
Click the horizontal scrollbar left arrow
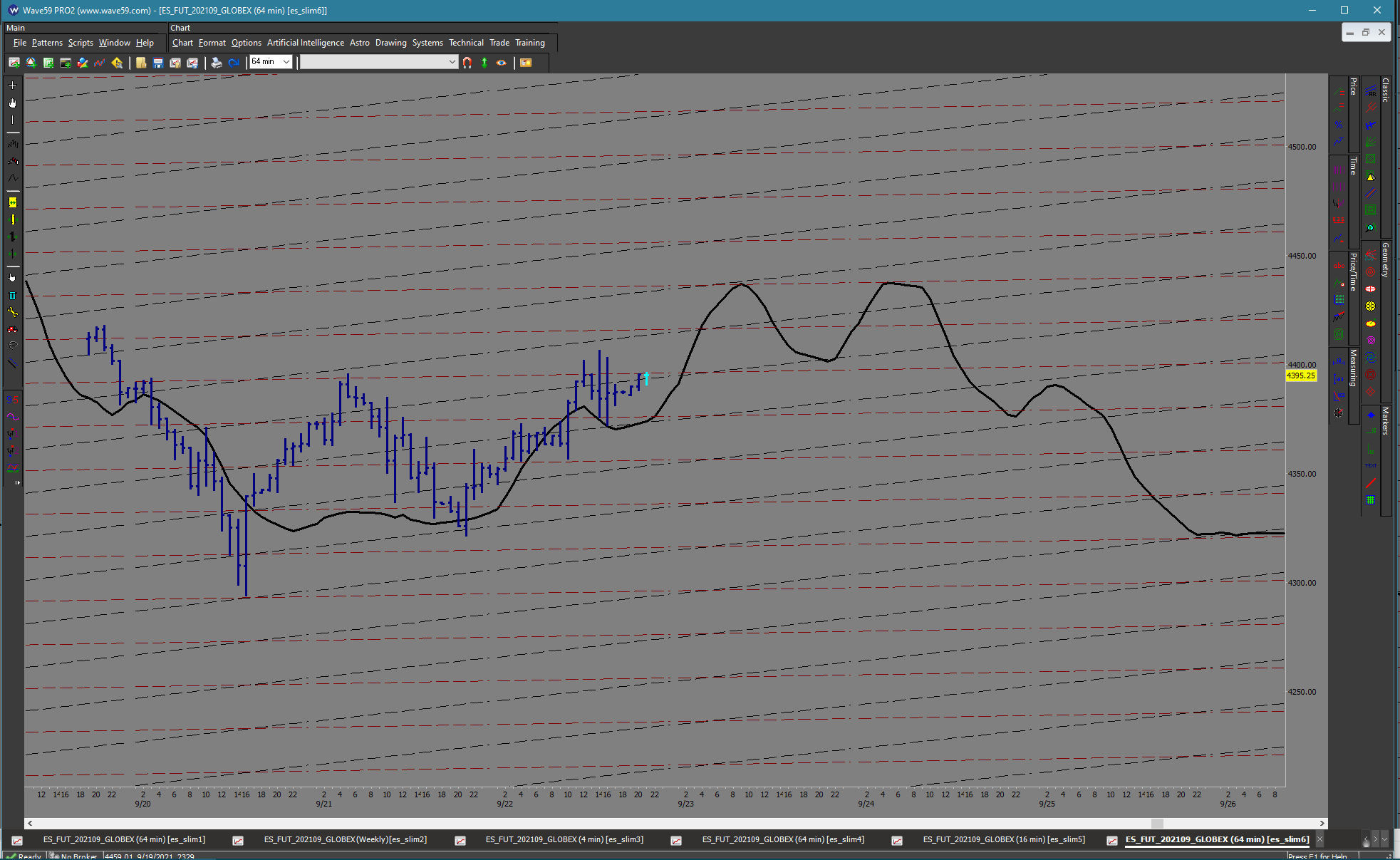coord(30,823)
